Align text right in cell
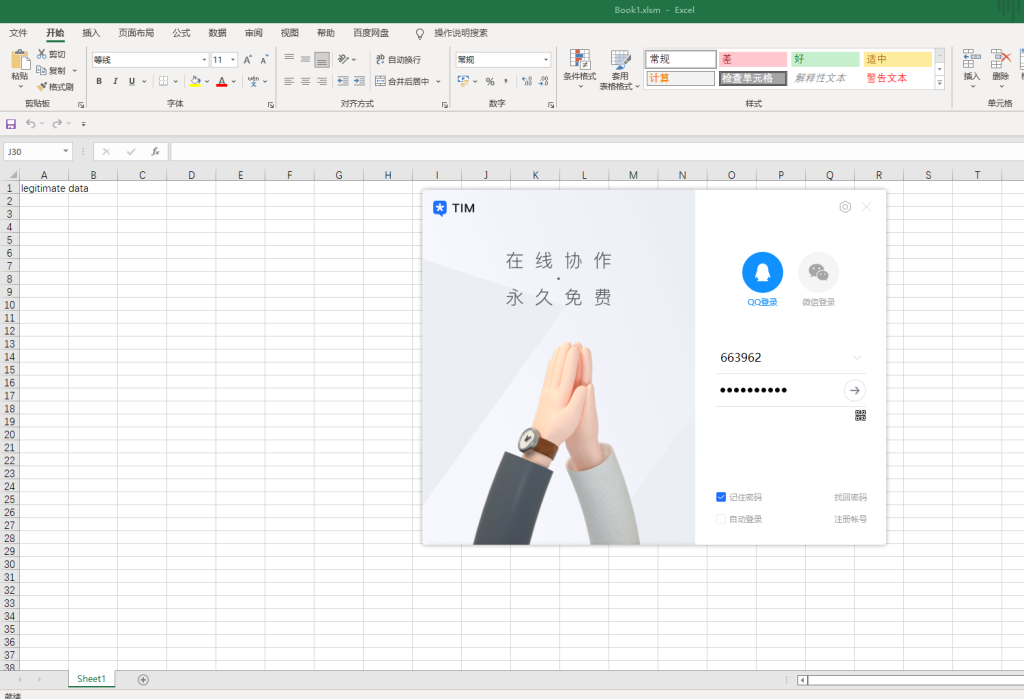1024x699 pixels. pyautogui.click(x=322, y=81)
